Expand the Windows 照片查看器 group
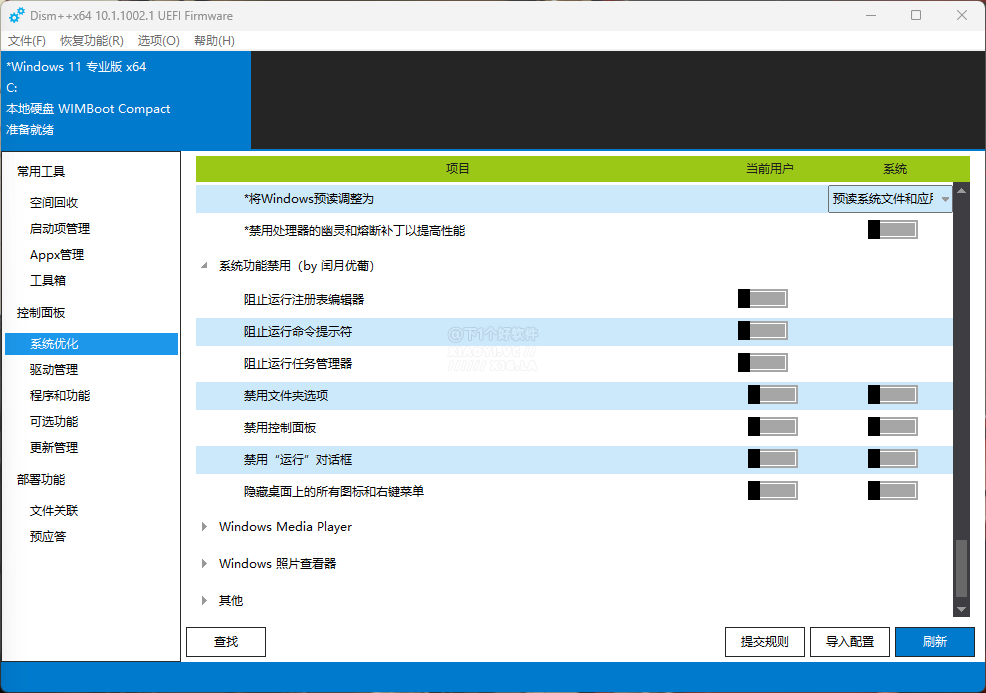The width and height of the screenshot is (986, 693). point(204,563)
